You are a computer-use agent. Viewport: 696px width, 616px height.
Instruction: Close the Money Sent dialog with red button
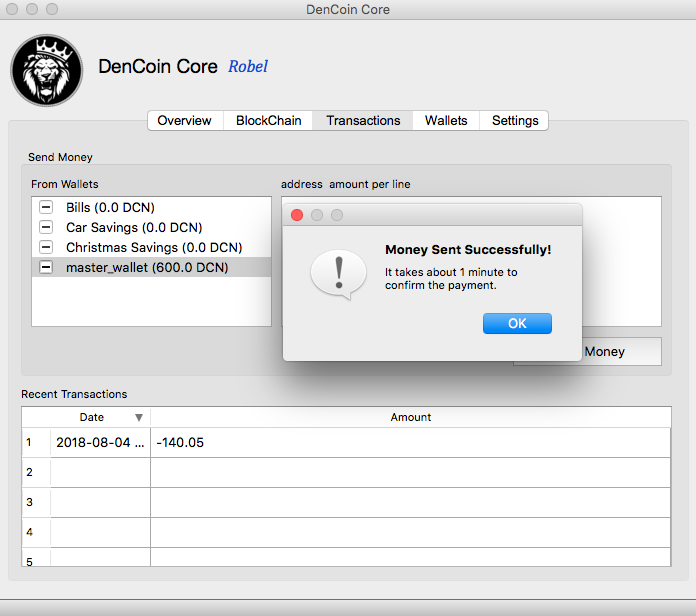tap(297, 215)
